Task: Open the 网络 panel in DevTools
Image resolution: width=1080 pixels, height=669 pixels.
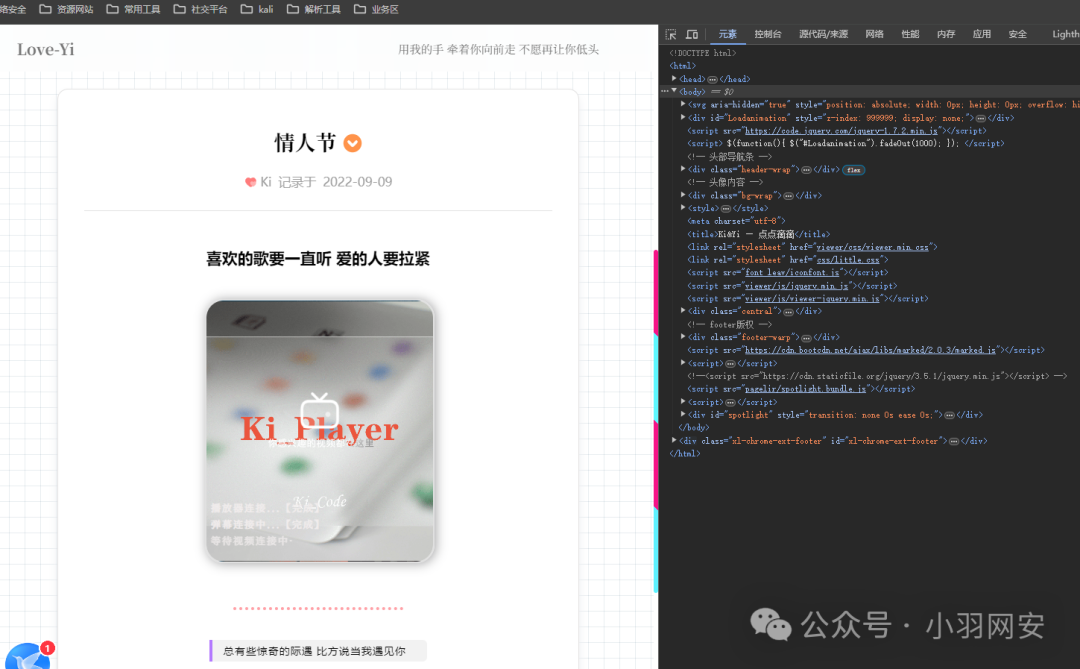Action: coord(873,33)
